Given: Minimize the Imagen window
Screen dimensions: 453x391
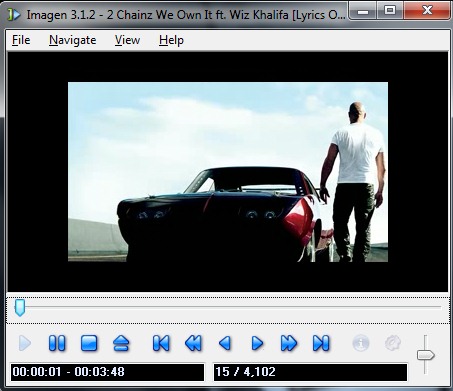Looking at the screenshot, I should click(x=363, y=11).
